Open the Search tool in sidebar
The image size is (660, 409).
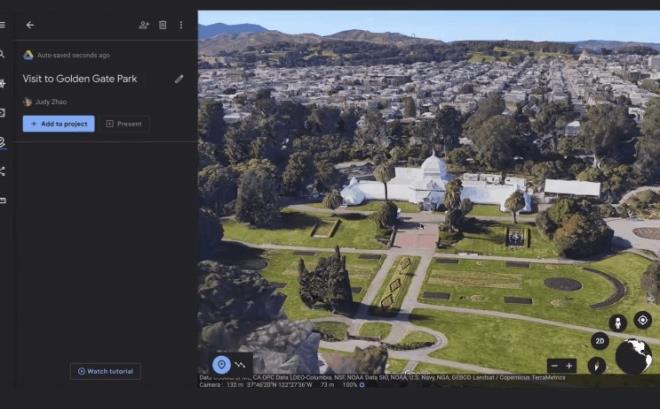pyautogui.click(x=3, y=54)
